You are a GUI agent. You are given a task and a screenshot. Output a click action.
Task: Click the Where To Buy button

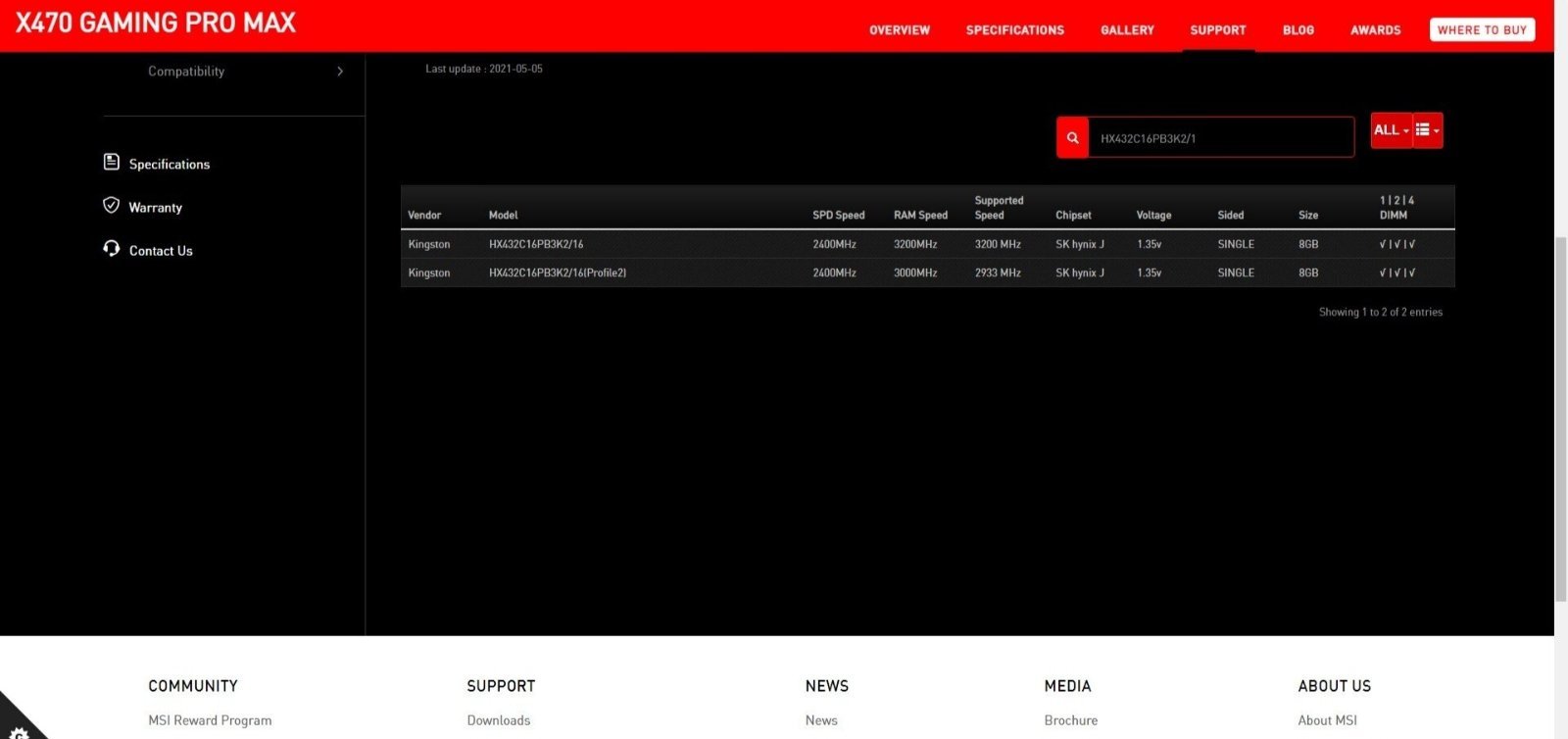coord(1482,30)
